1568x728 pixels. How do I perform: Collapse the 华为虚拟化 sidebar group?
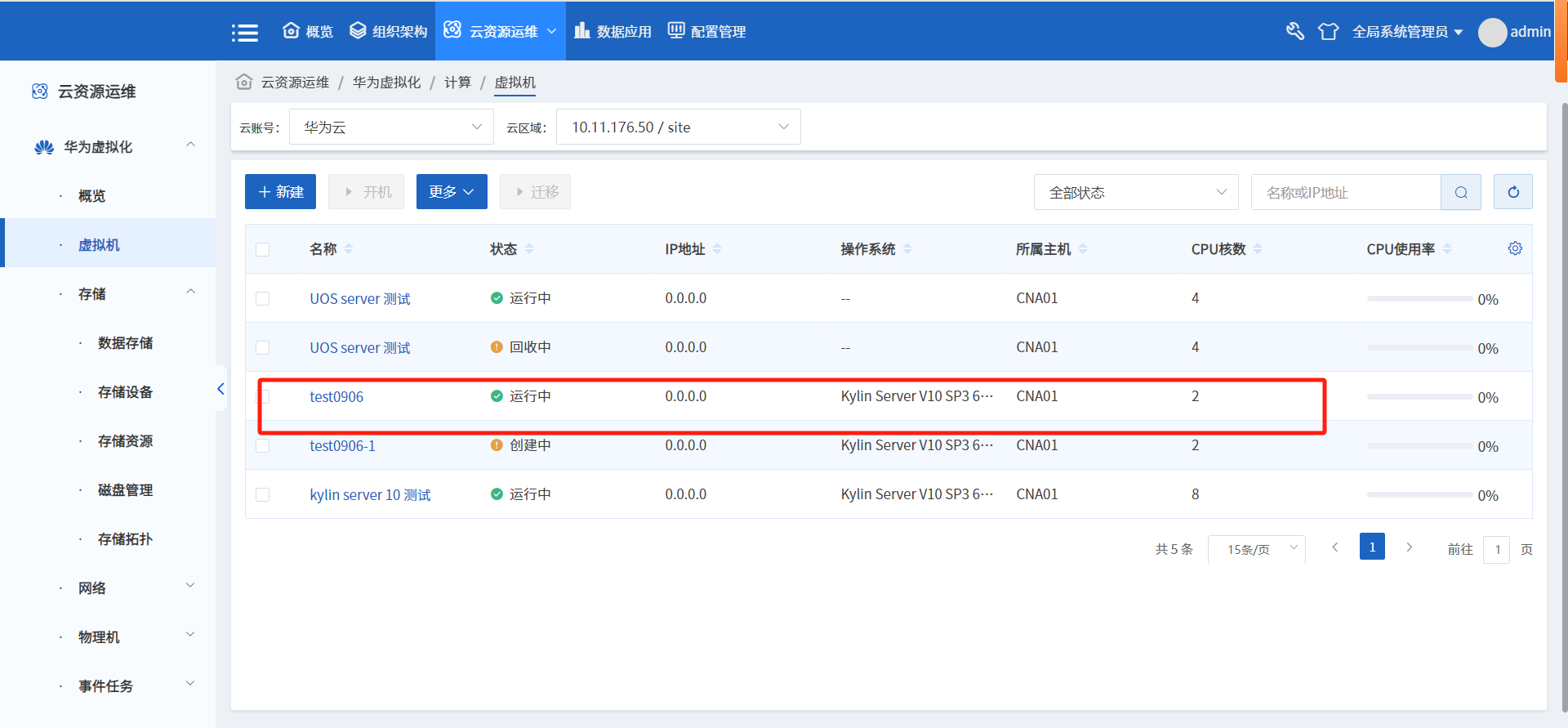click(x=190, y=145)
